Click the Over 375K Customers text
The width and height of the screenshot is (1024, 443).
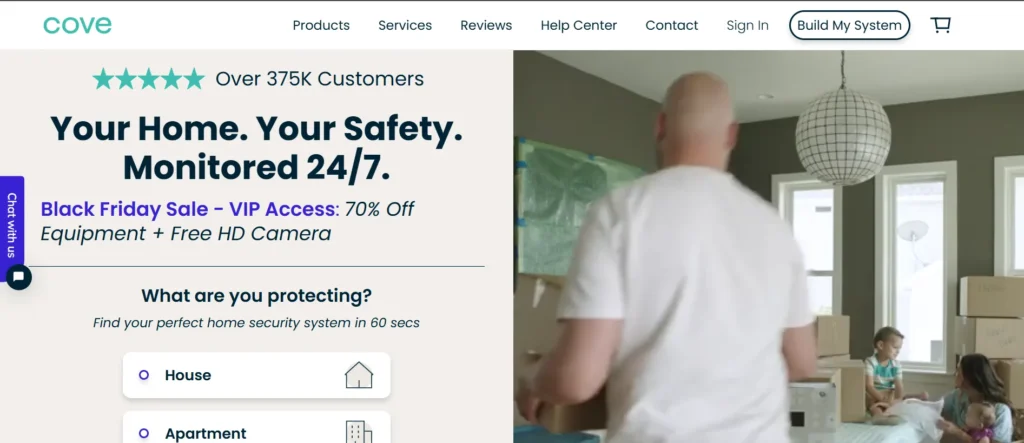coord(319,79)
